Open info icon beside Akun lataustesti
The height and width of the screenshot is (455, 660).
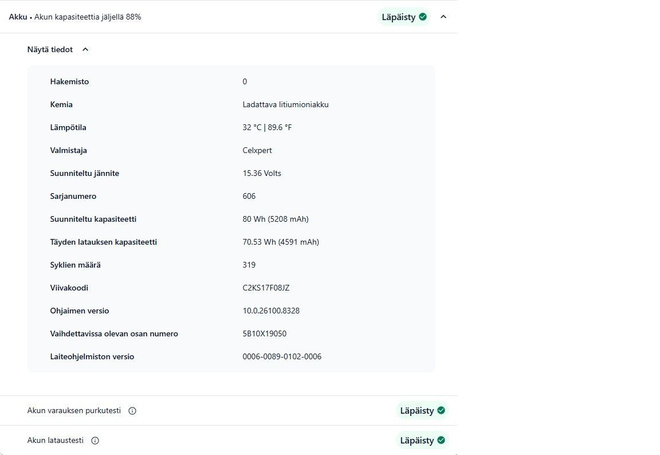(95, 441)
